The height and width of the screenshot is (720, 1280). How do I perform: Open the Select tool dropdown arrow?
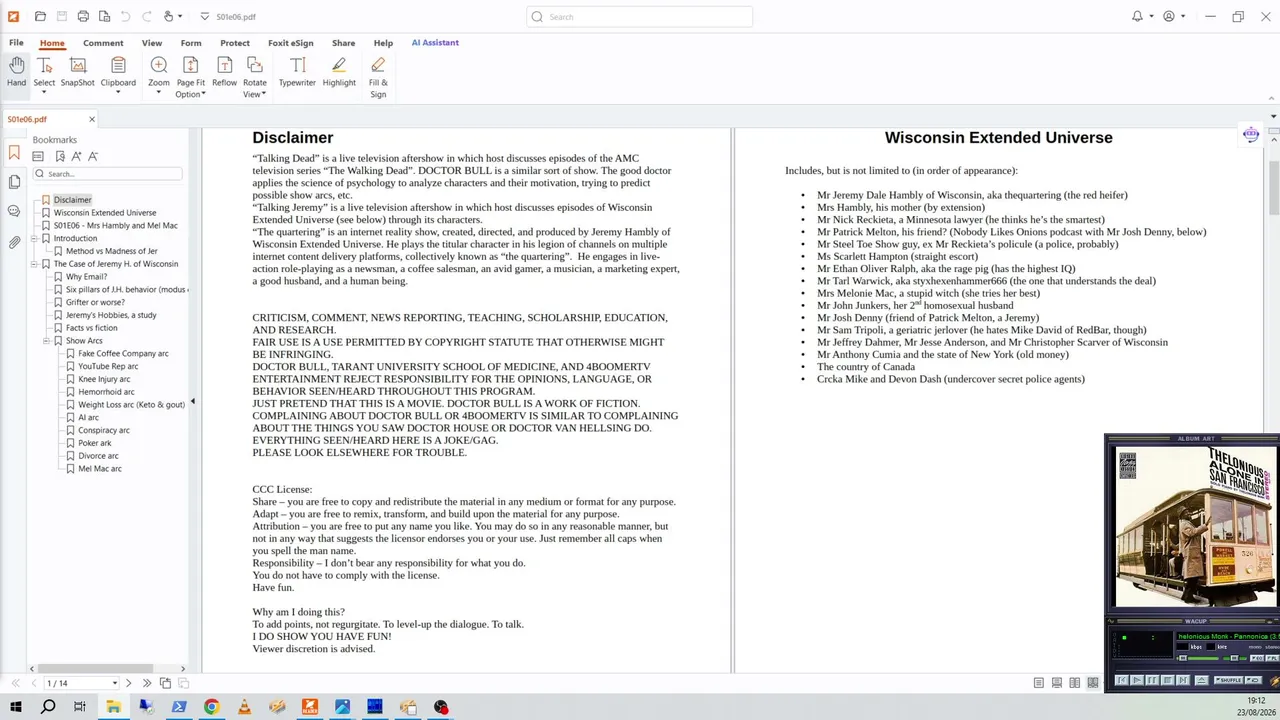pos(44,93)
